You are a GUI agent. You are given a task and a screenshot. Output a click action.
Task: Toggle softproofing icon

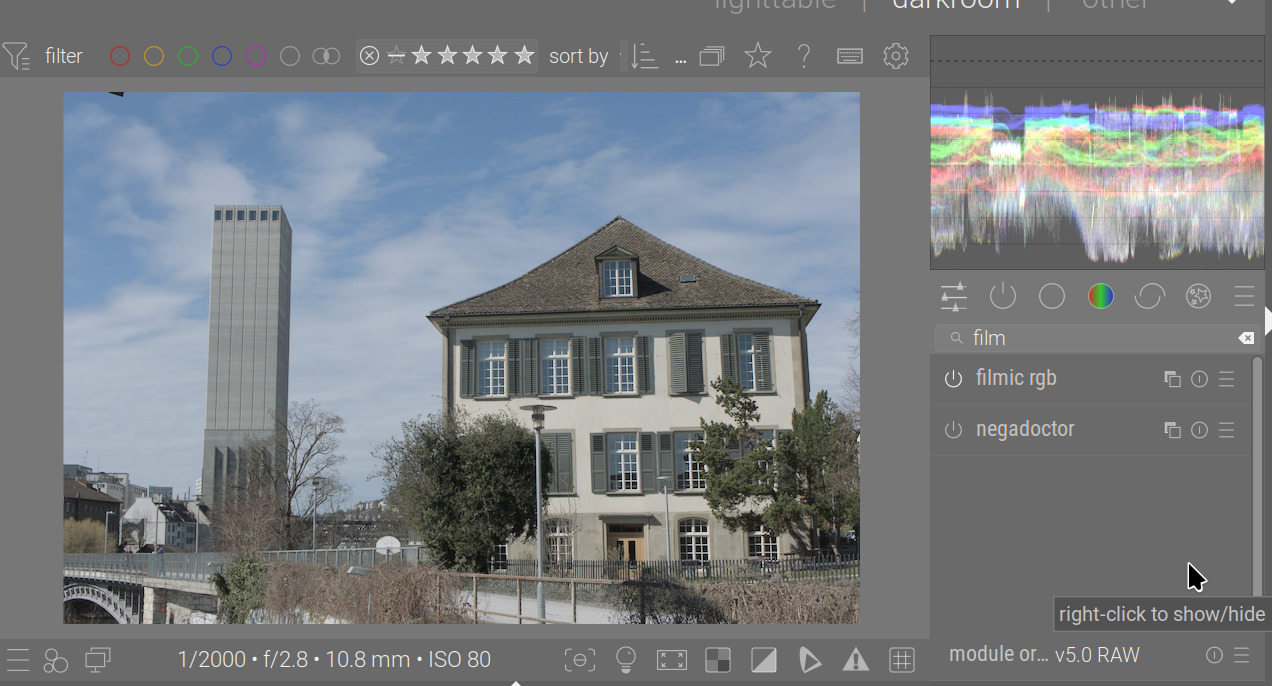[810, 660]
